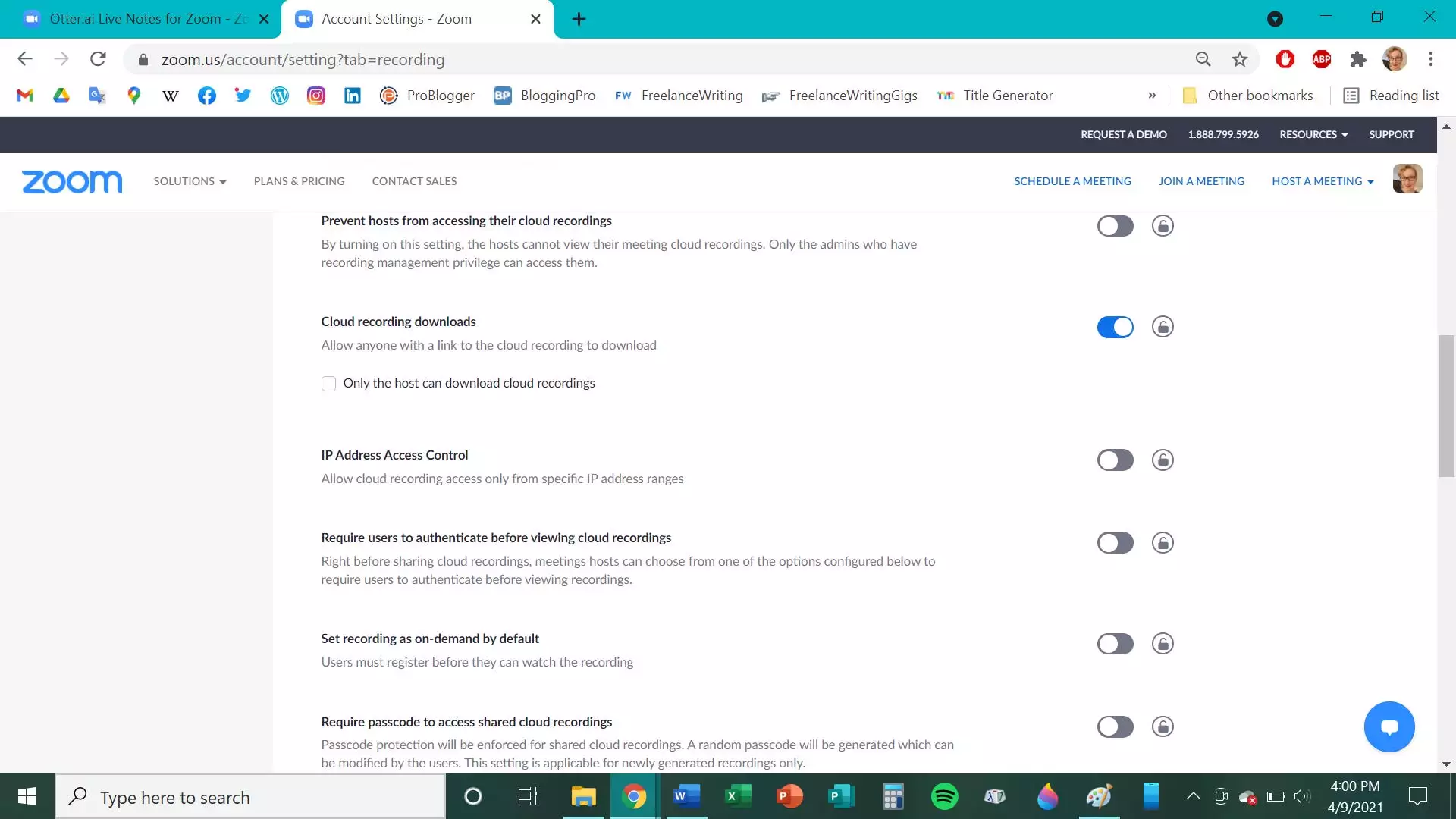Screen dimensions: 1456x819
Task: Open the Extensions puzzle menu
Action: coord(1357,59)
